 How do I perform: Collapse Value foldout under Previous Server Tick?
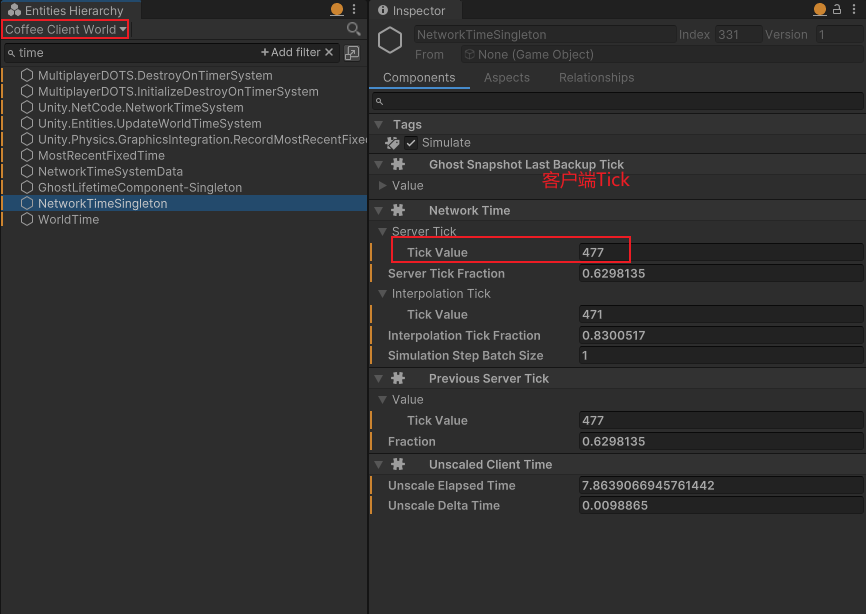pyautogui.click(x=382, y=400)
